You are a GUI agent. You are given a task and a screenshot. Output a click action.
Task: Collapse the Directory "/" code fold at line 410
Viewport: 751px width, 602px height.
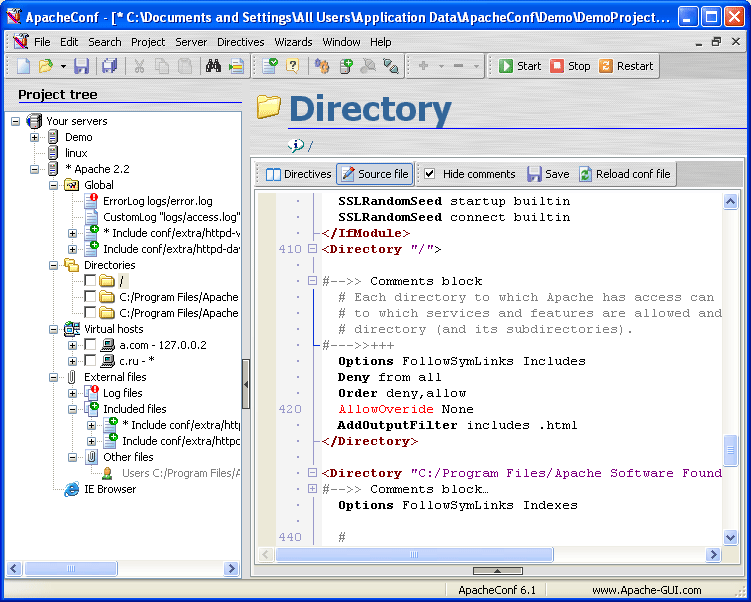(x=312, y=249)
